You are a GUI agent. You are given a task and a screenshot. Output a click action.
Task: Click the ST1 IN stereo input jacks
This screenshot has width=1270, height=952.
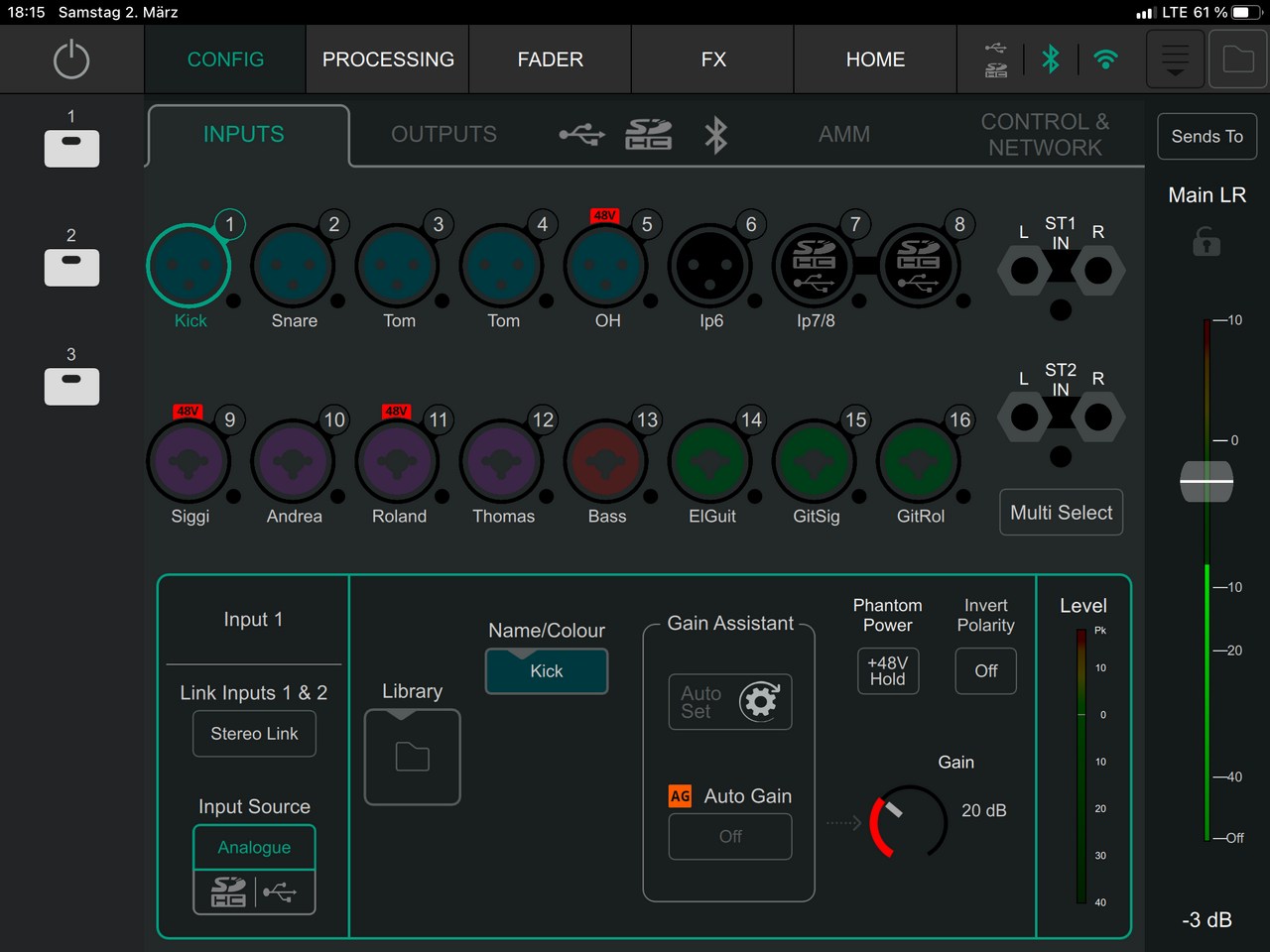click(x=1061, y=270)
